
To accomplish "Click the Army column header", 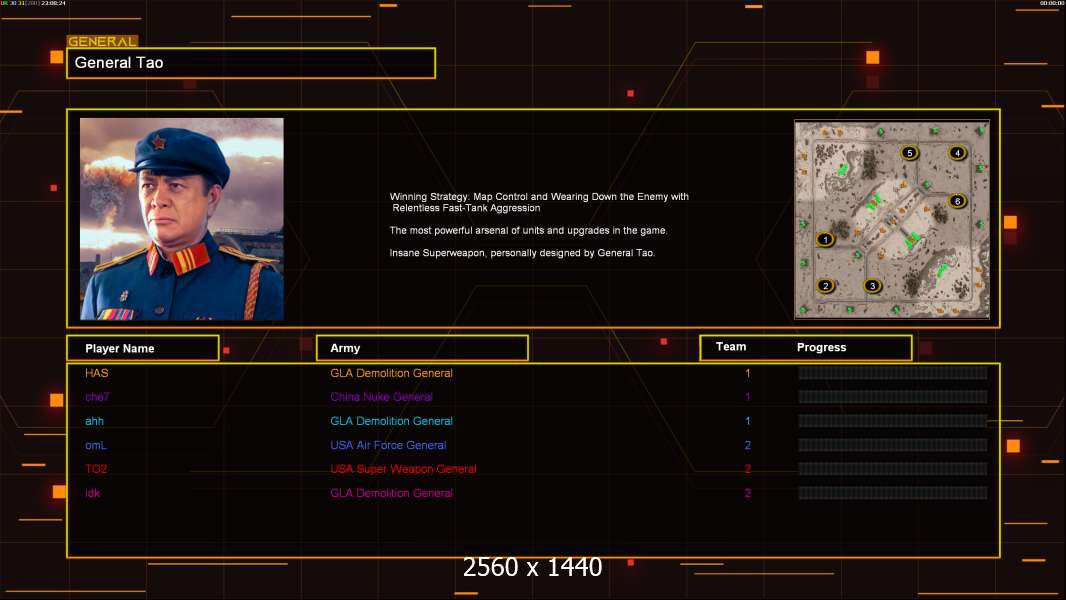I will pos(422,348).
